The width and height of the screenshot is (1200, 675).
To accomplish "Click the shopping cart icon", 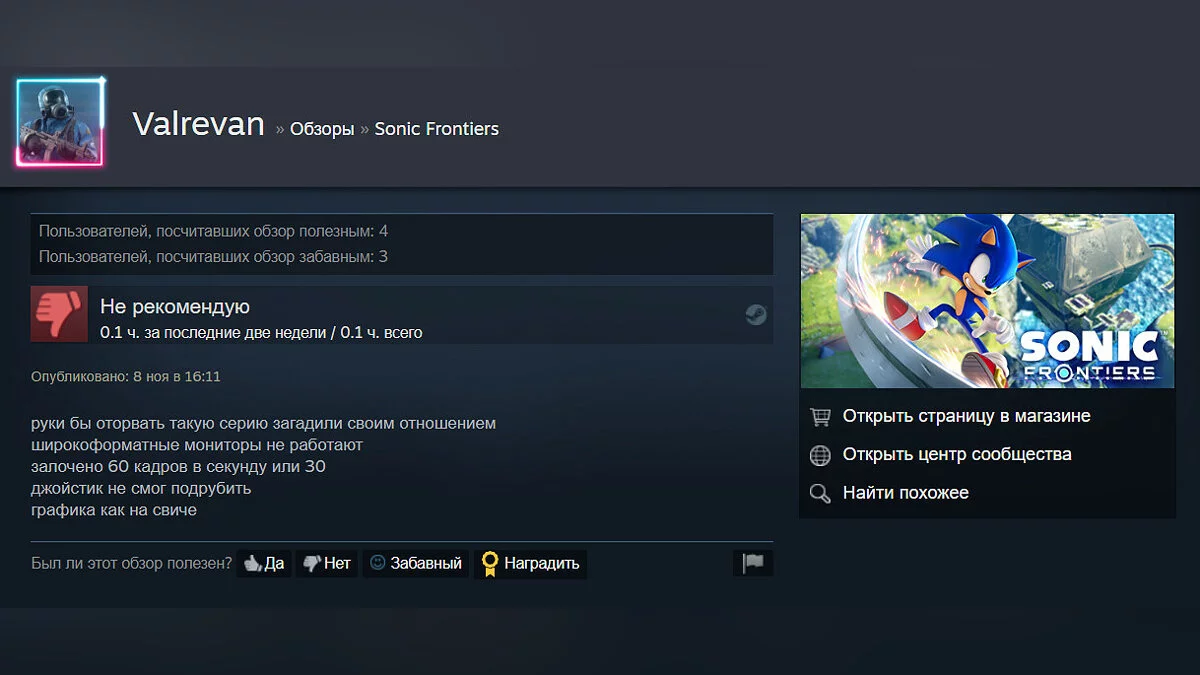I will click(x=820, y=416).
